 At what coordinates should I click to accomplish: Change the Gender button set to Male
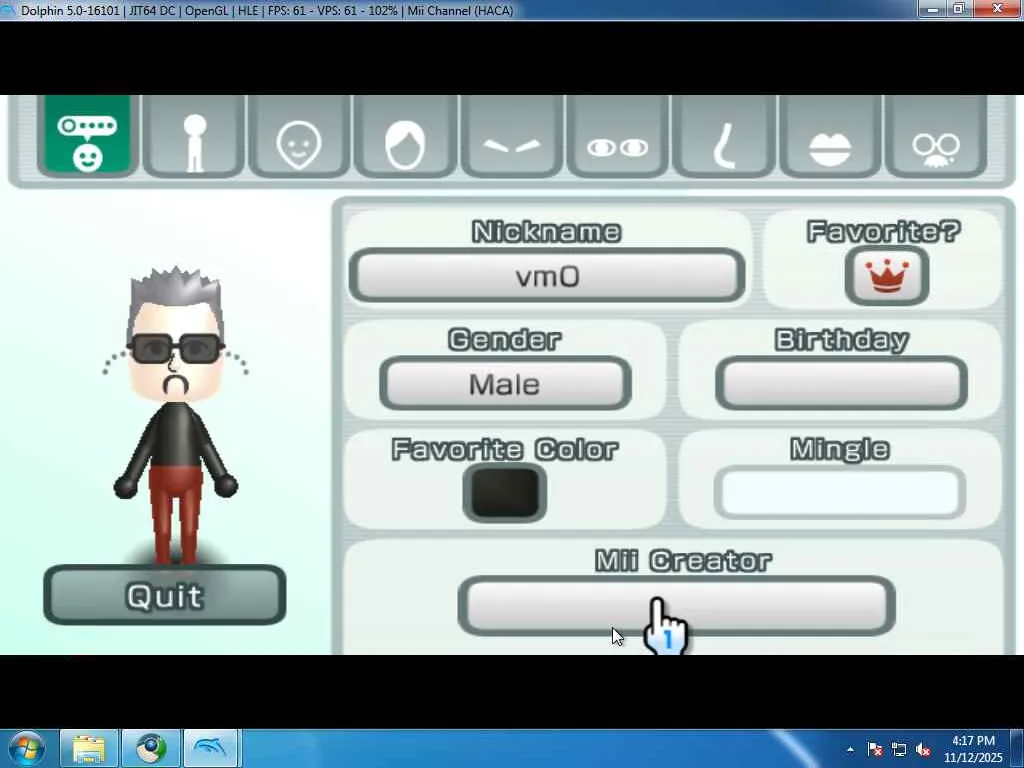pos(505,383)
